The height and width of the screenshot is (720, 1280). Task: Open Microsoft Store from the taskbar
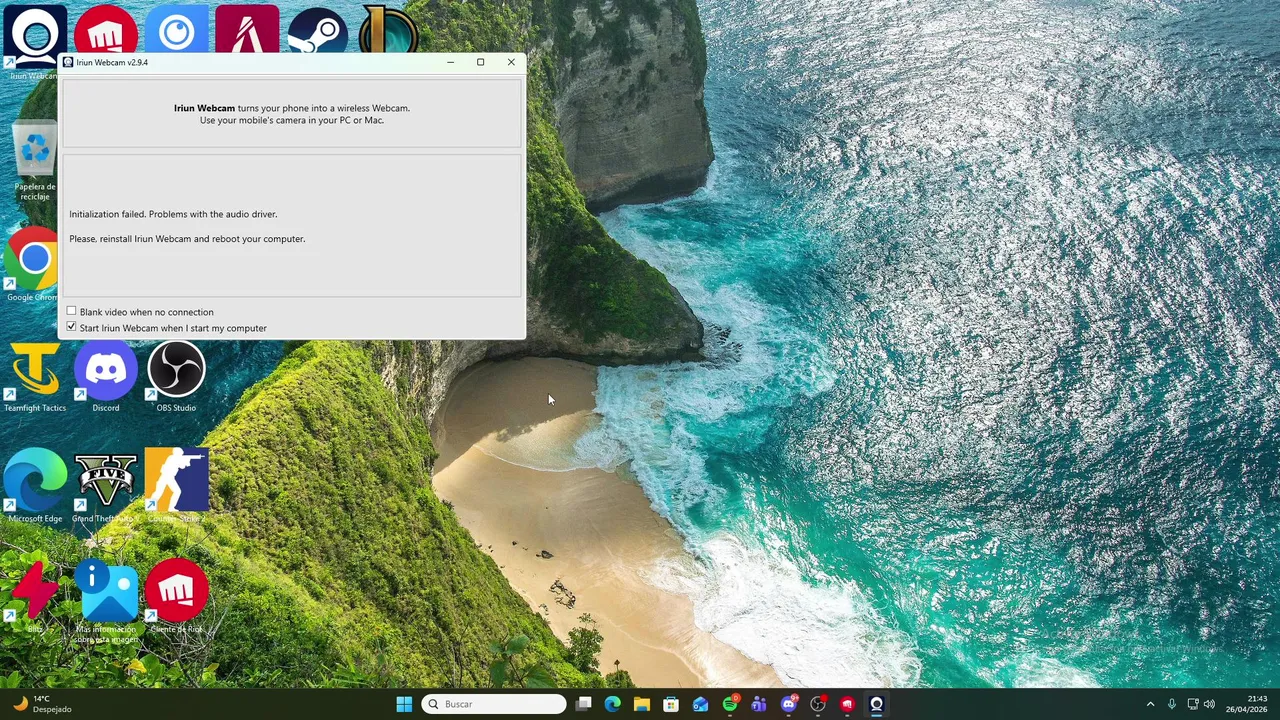click(671, 704)
